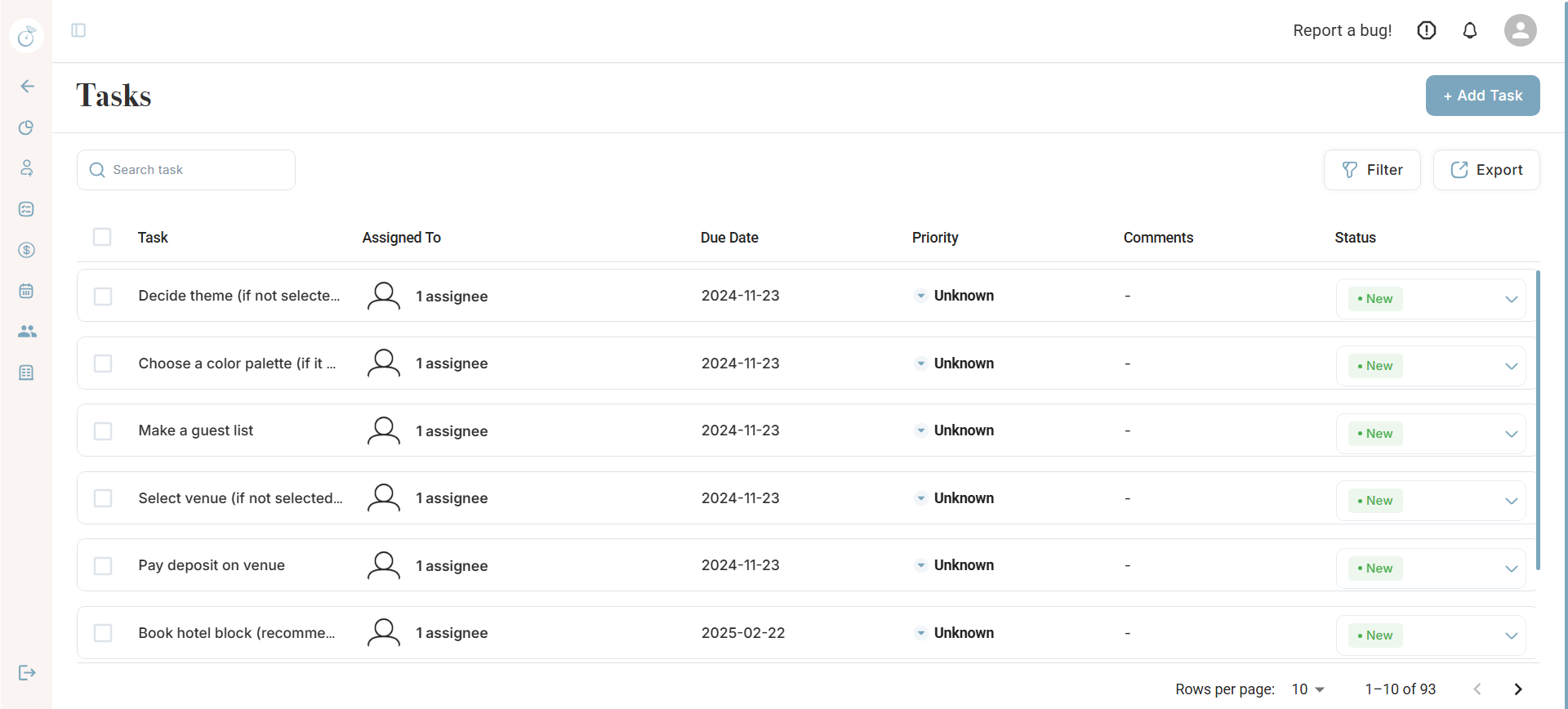Click 1 assignee text for Select venue
1568x709 pixels.
click(x=452, y=498)
